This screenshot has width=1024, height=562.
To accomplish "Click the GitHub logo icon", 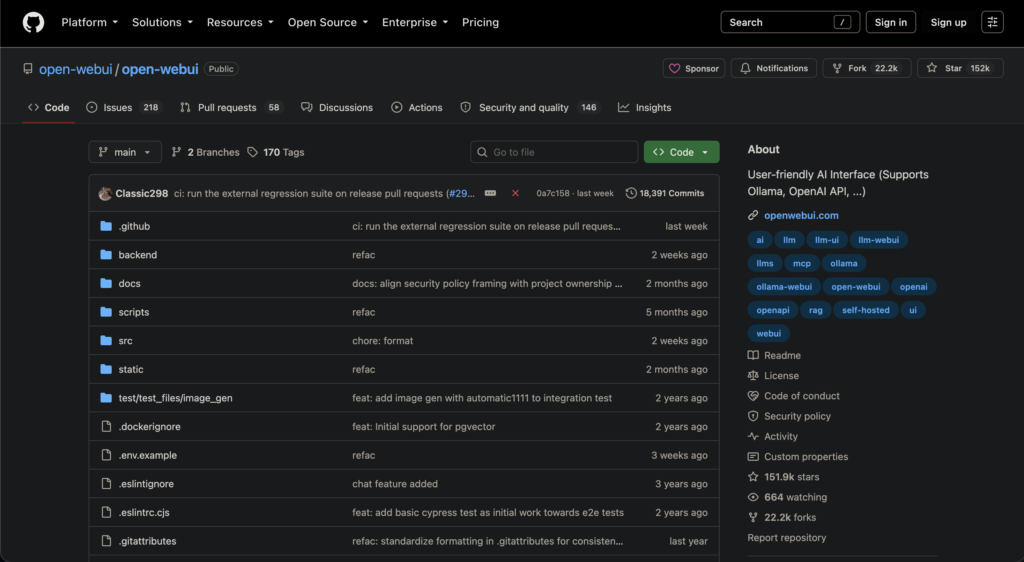I will [x=33, y=22].
